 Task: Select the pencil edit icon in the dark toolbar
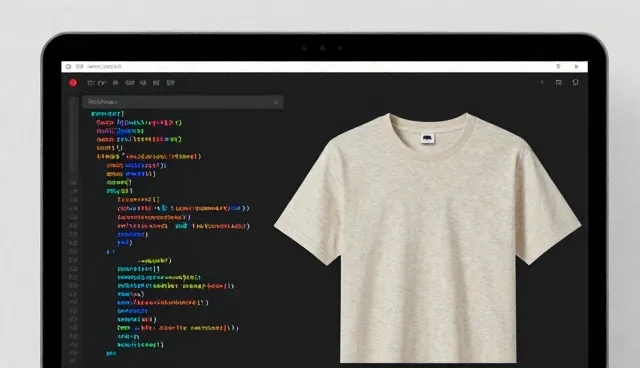[x=542, y=82]
